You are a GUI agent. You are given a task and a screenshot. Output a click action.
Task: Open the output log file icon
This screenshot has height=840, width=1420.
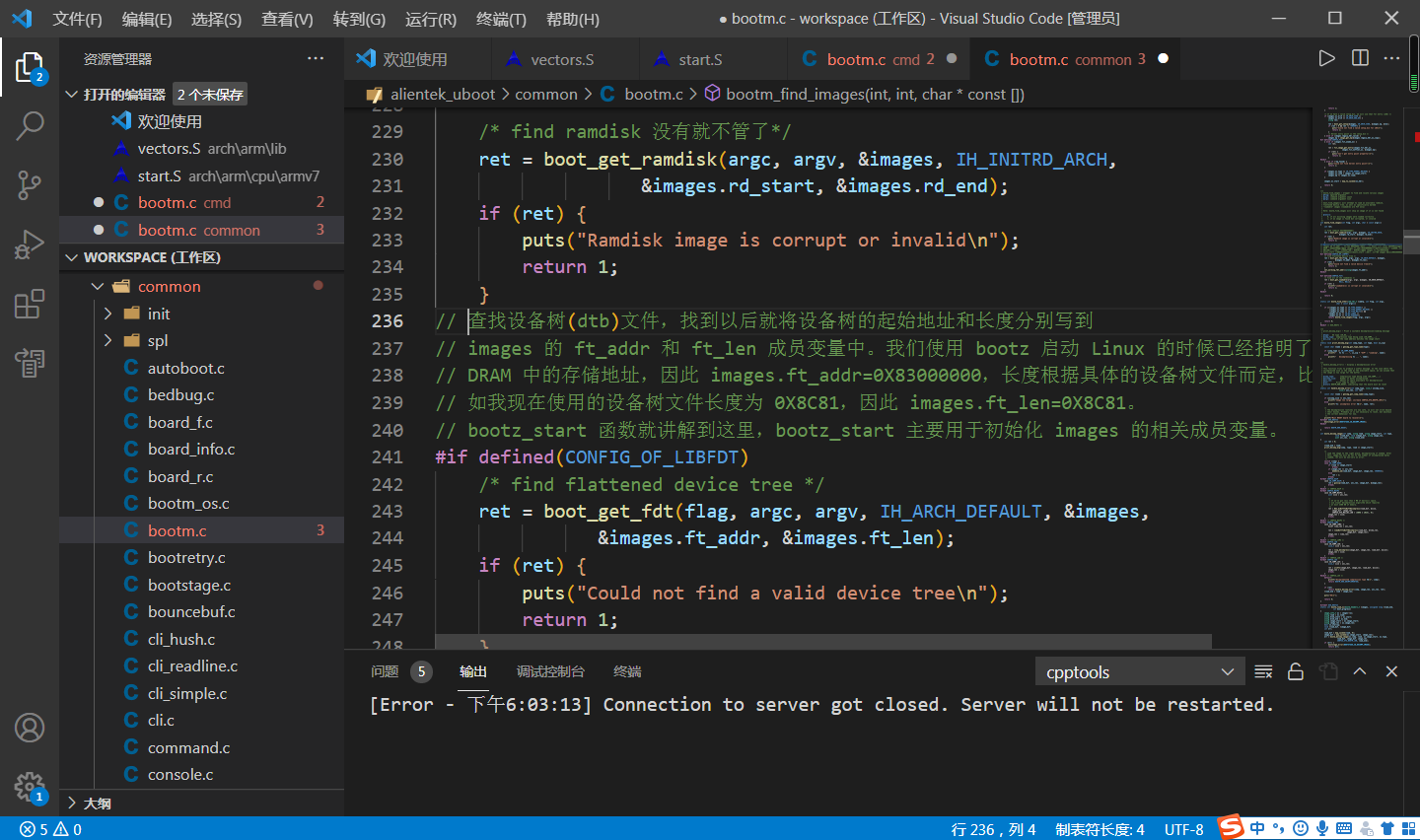(1328, 671)
